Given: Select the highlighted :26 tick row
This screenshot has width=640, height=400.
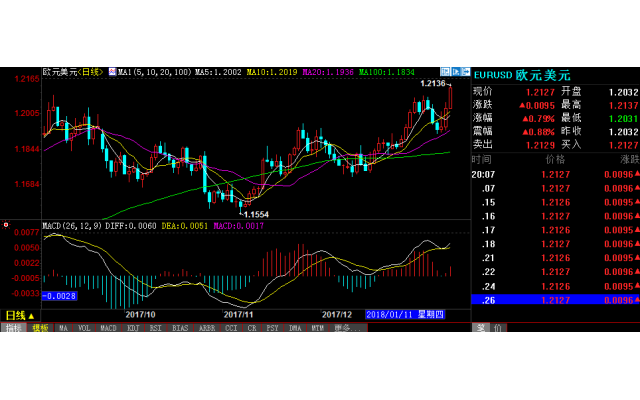Looking at the screenshot, I should click(x=555, y=300).
